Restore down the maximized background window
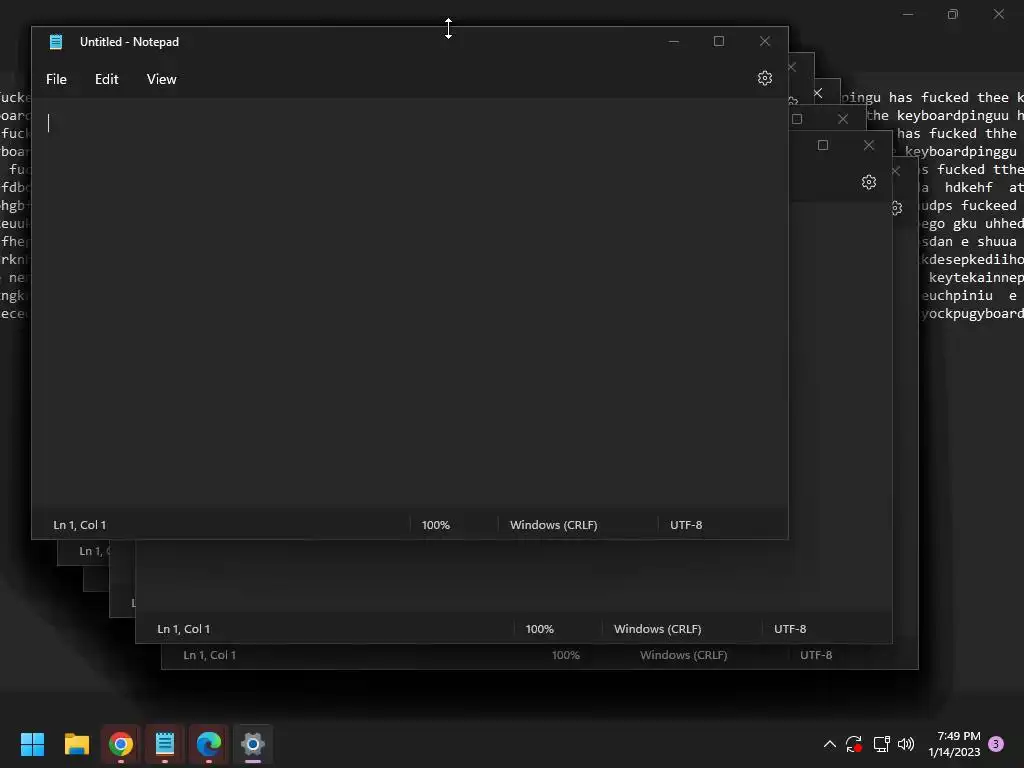The height and width of the screenshot is (768, 1024). click(x=953, y=14)
